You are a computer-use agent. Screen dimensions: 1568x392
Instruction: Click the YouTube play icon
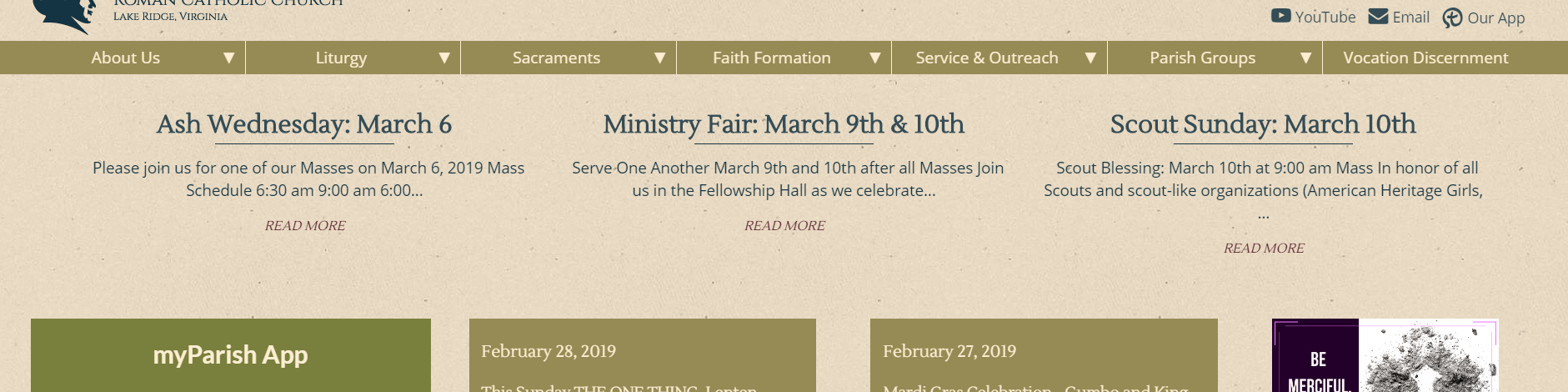(1280, 16)
